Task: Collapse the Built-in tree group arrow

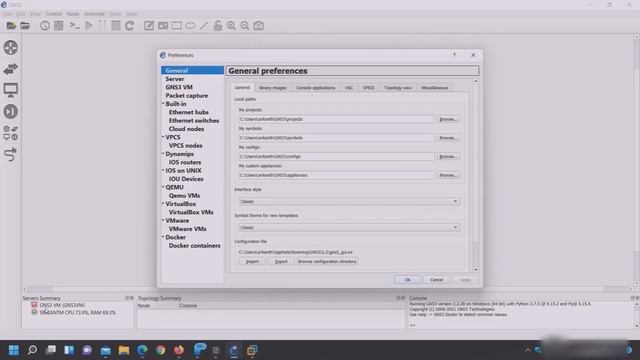Action: coord(163,104)
